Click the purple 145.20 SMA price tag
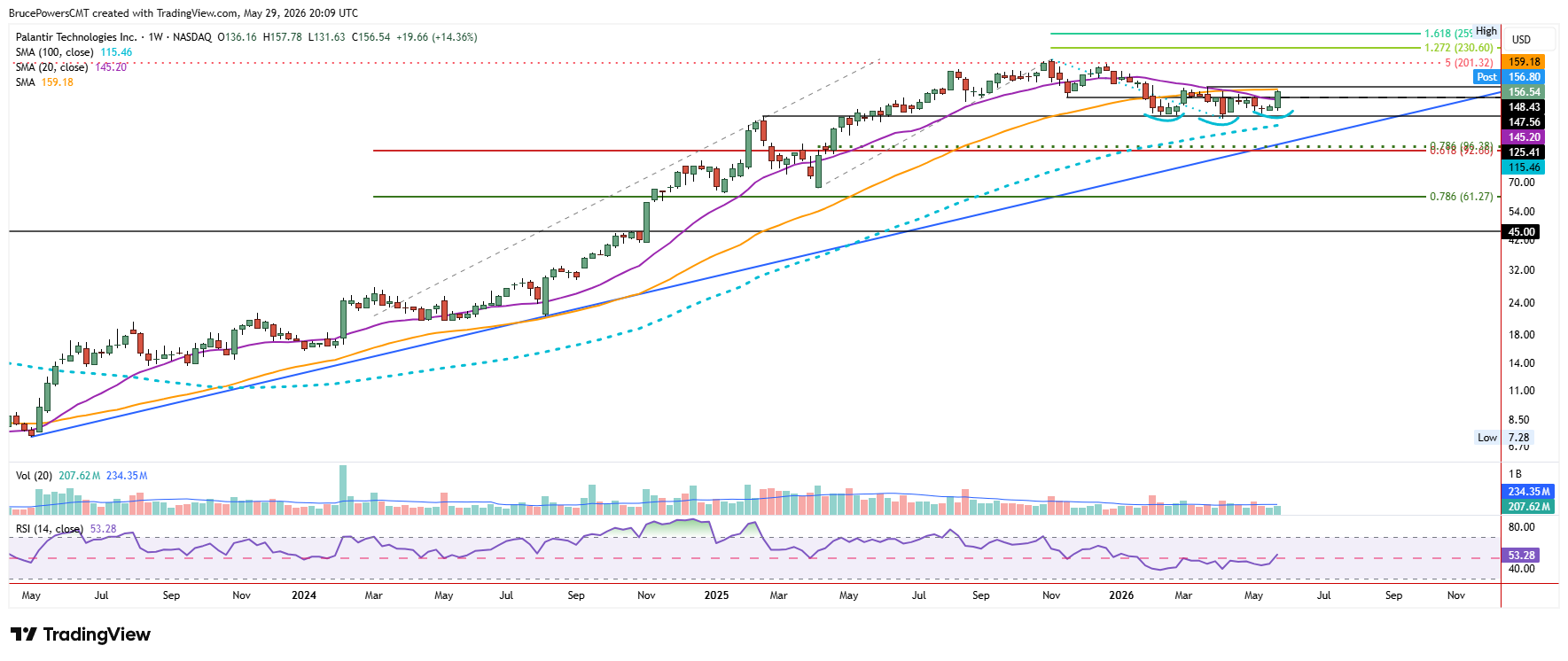 coord(1524,137)
